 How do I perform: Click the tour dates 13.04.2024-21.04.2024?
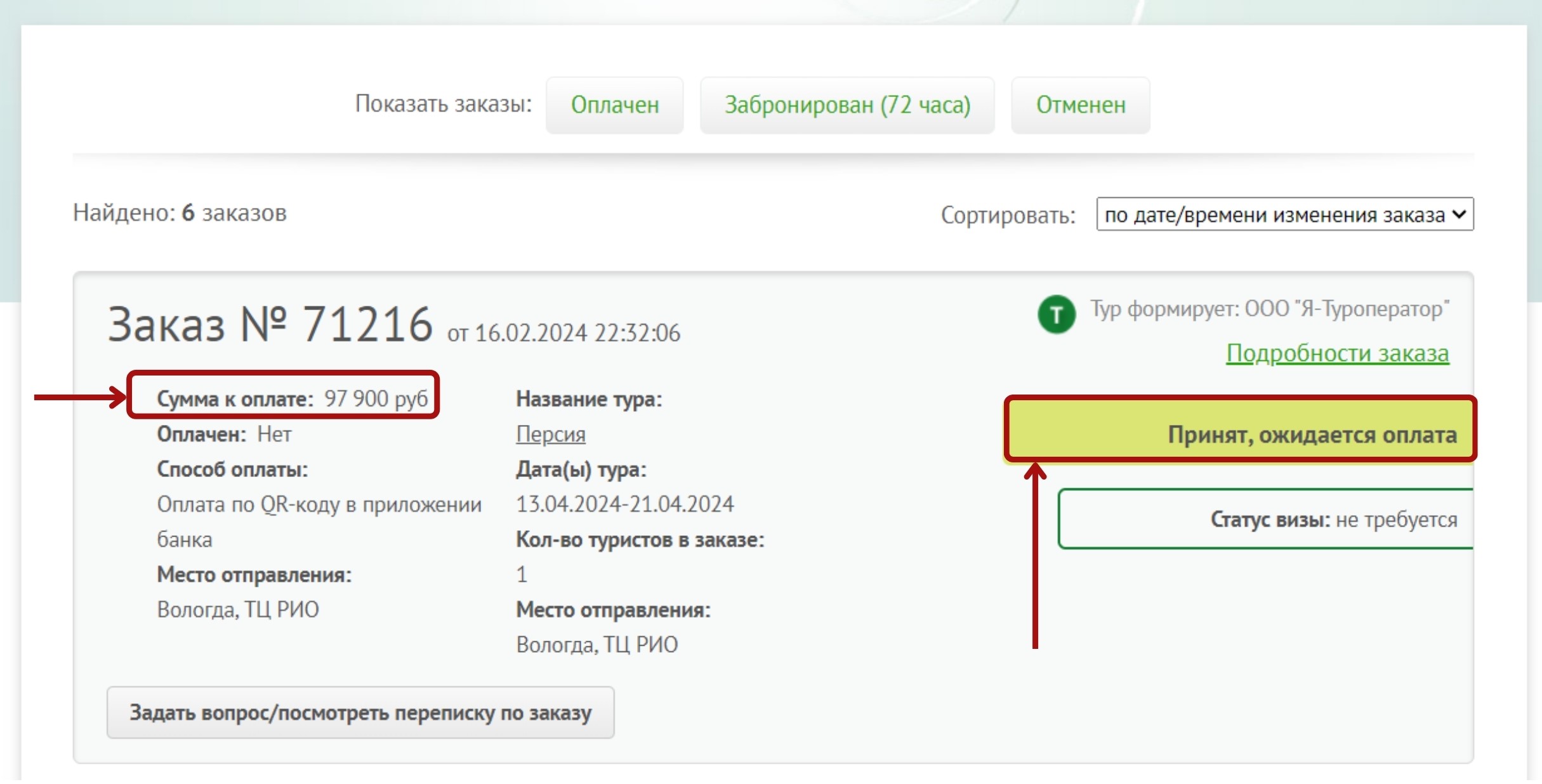point(624,504)
